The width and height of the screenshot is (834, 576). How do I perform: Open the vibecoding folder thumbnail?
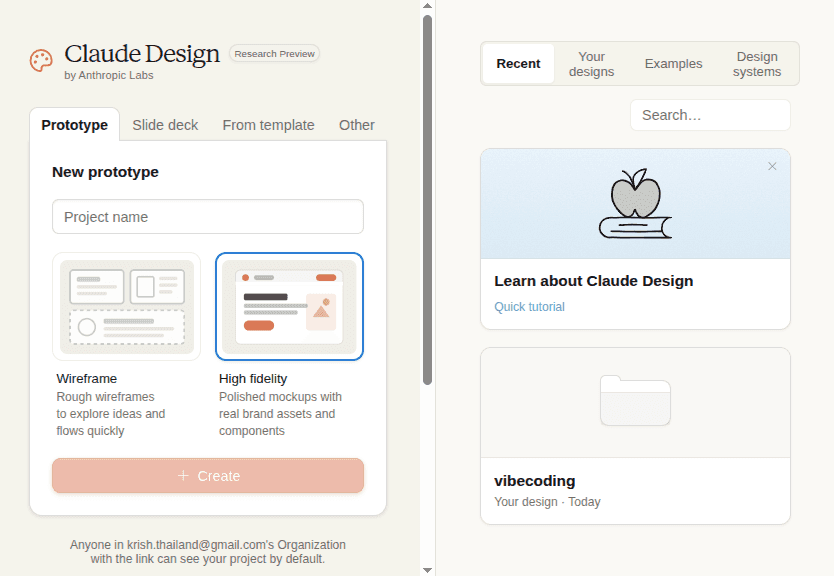point(635,400)
